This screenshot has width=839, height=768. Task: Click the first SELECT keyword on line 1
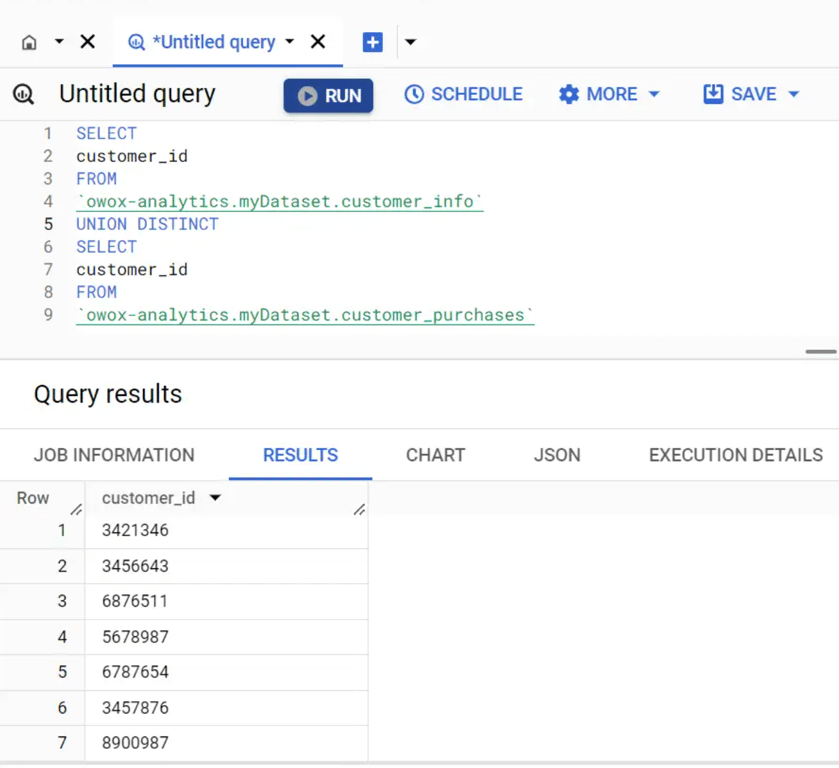(x=106, y=133)
